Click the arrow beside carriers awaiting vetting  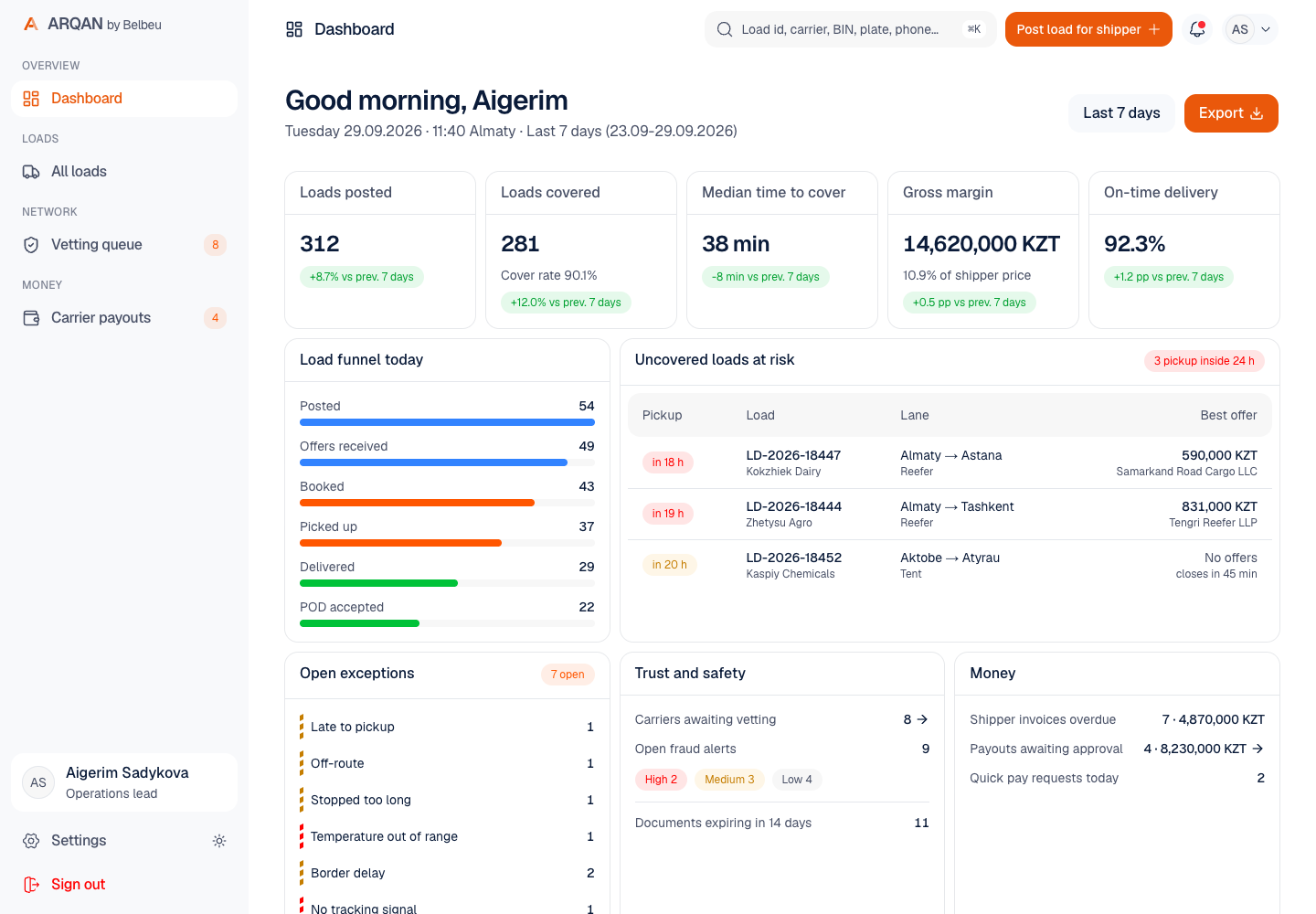click(x=922, y=719)
